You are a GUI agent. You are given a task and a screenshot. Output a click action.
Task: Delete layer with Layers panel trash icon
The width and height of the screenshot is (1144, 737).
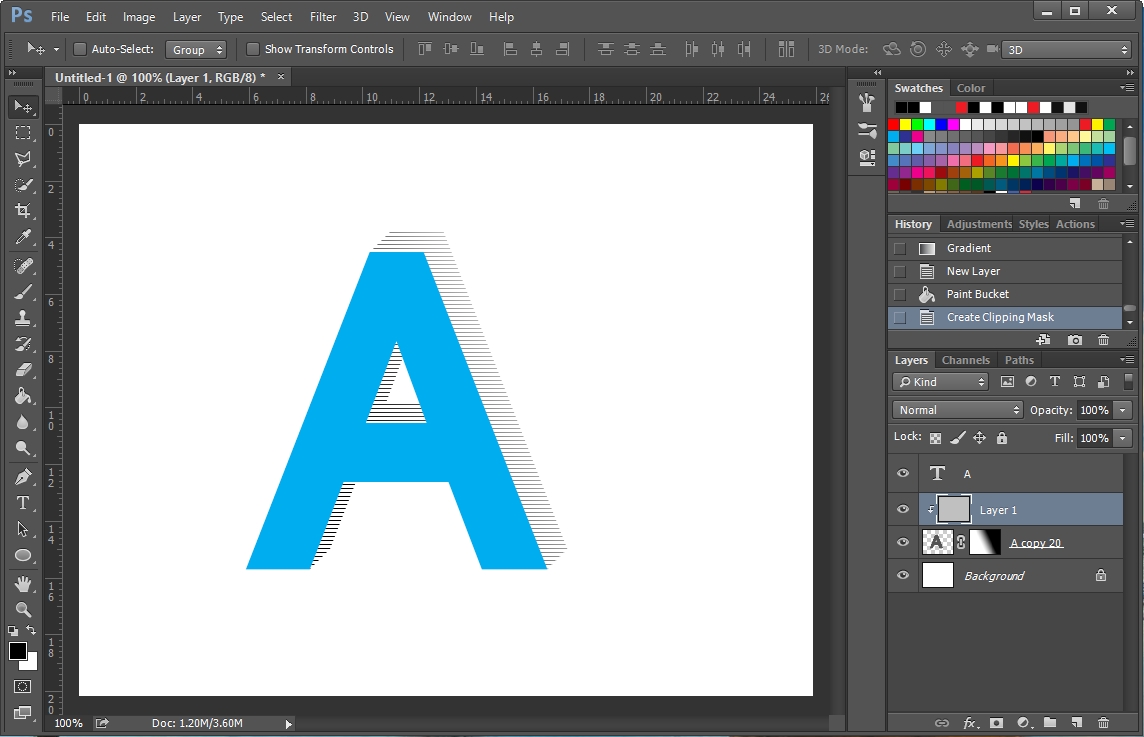tap(1103, 723)
